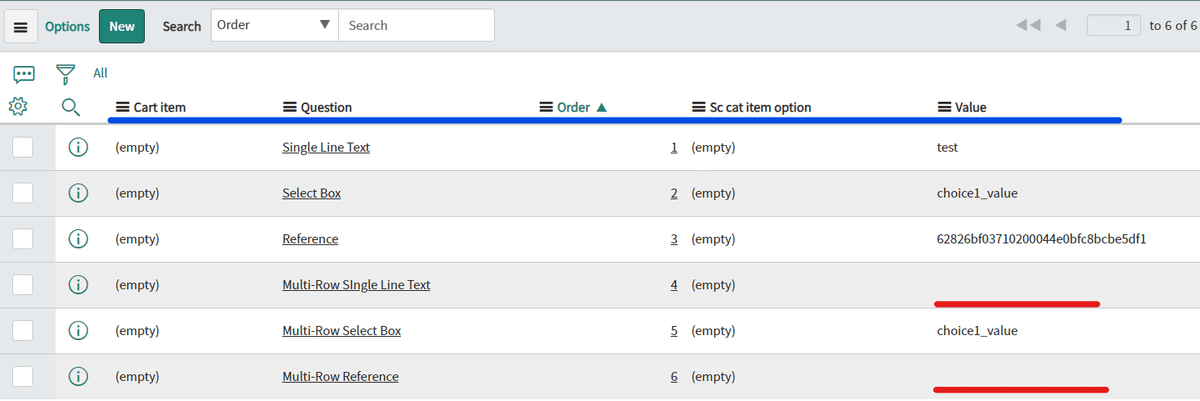The width and height of the screenshot is (1200, 401).
Task: Open the Question column options menu
Action: (289, 107)
